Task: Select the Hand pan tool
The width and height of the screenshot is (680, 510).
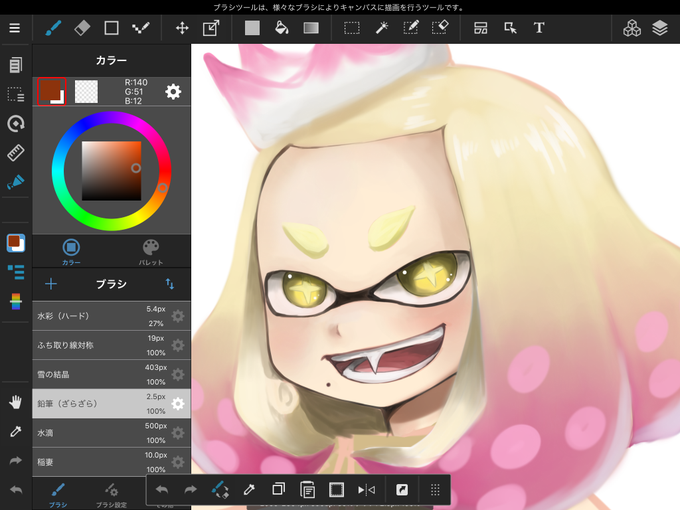Action: pyautogui.click(x=16, y=402)
